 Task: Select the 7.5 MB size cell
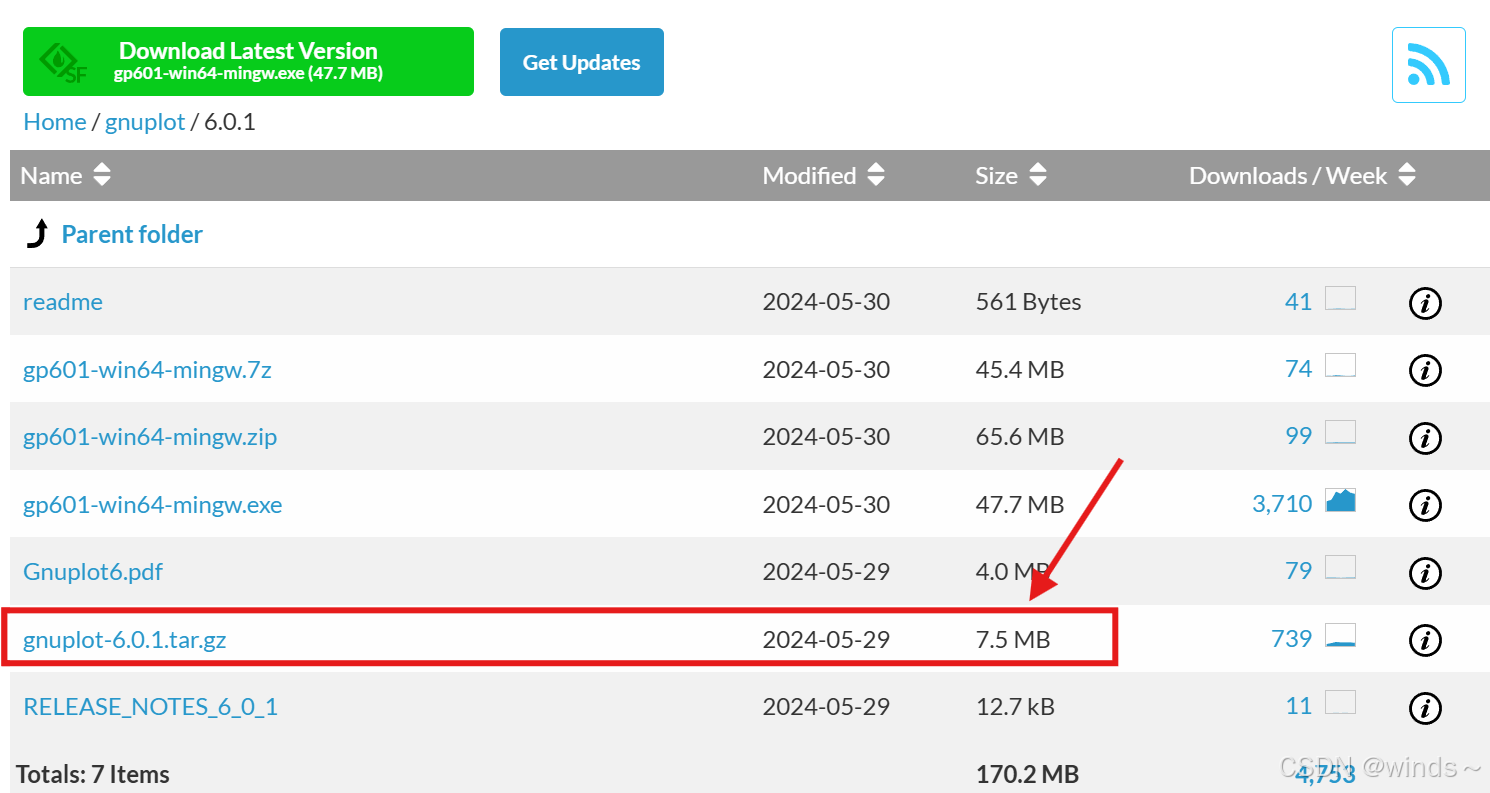[1013, 640]
